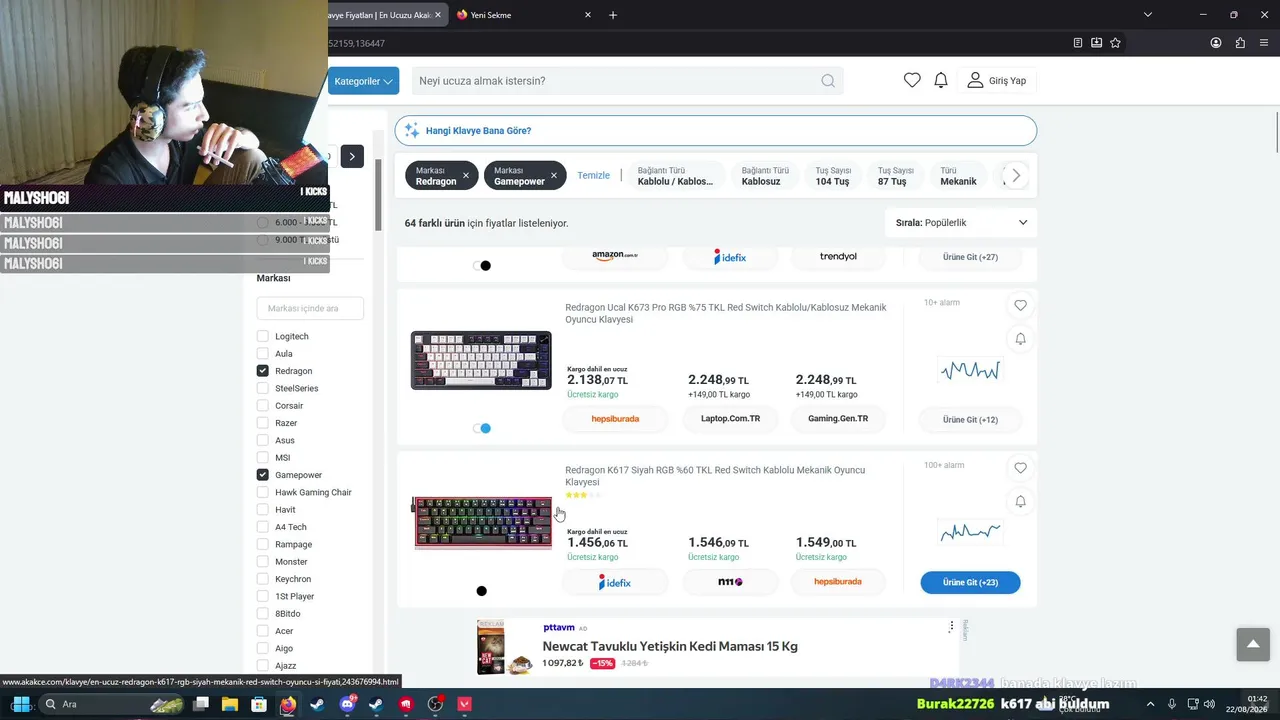Open the browser extensions puzzle icon
1280x720 pixels.
pyautogui.click(x=1240, y=43)
